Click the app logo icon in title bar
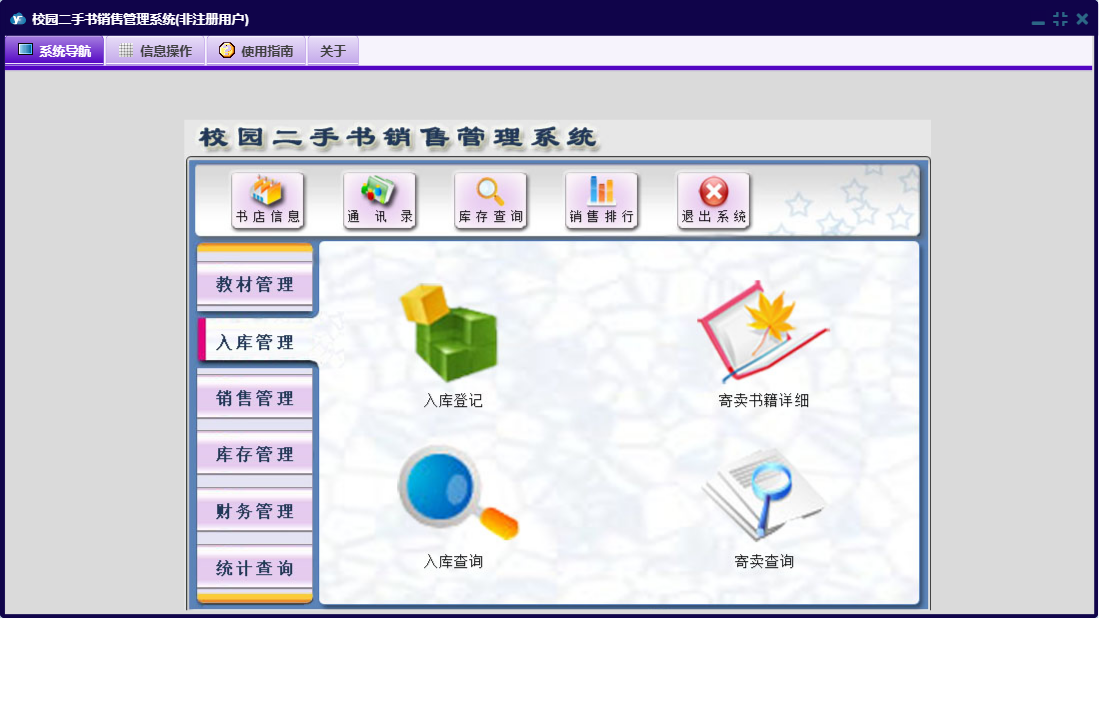 pyautogui.click(x=18, y=19)
